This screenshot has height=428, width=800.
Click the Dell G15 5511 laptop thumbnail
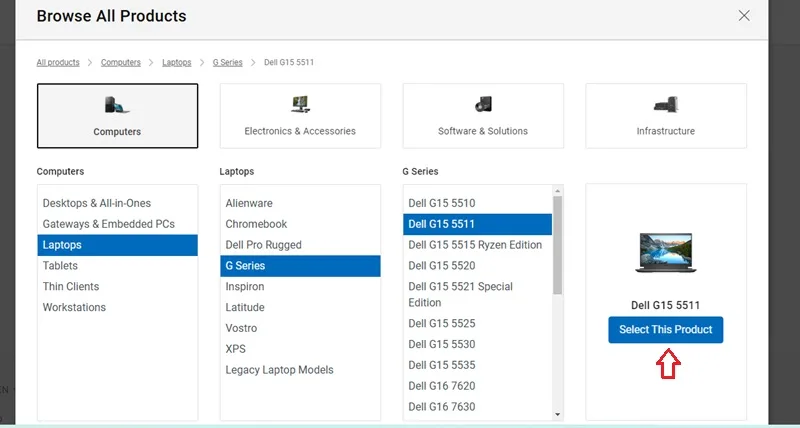coord(666,253)
